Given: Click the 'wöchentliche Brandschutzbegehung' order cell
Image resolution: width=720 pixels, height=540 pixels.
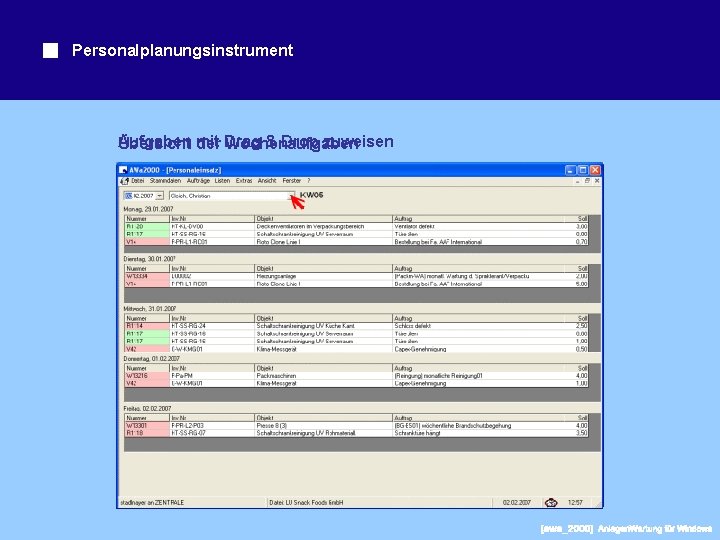Looking at the screenshot, I should coord(478,426).
